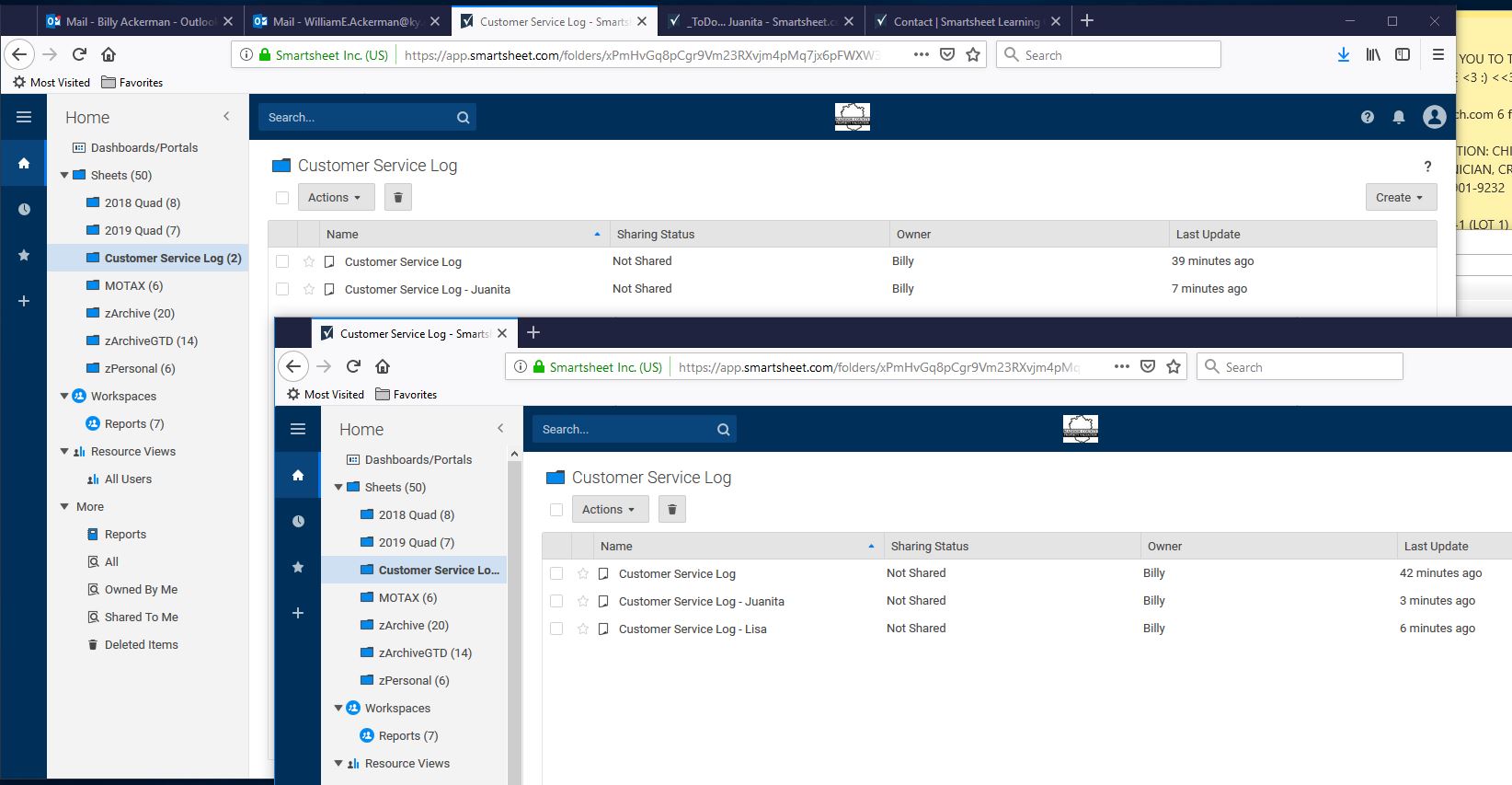Open Favorites star in back window's rail
This screenshot has width=1512, height=785.
click(x=24, y=255)
